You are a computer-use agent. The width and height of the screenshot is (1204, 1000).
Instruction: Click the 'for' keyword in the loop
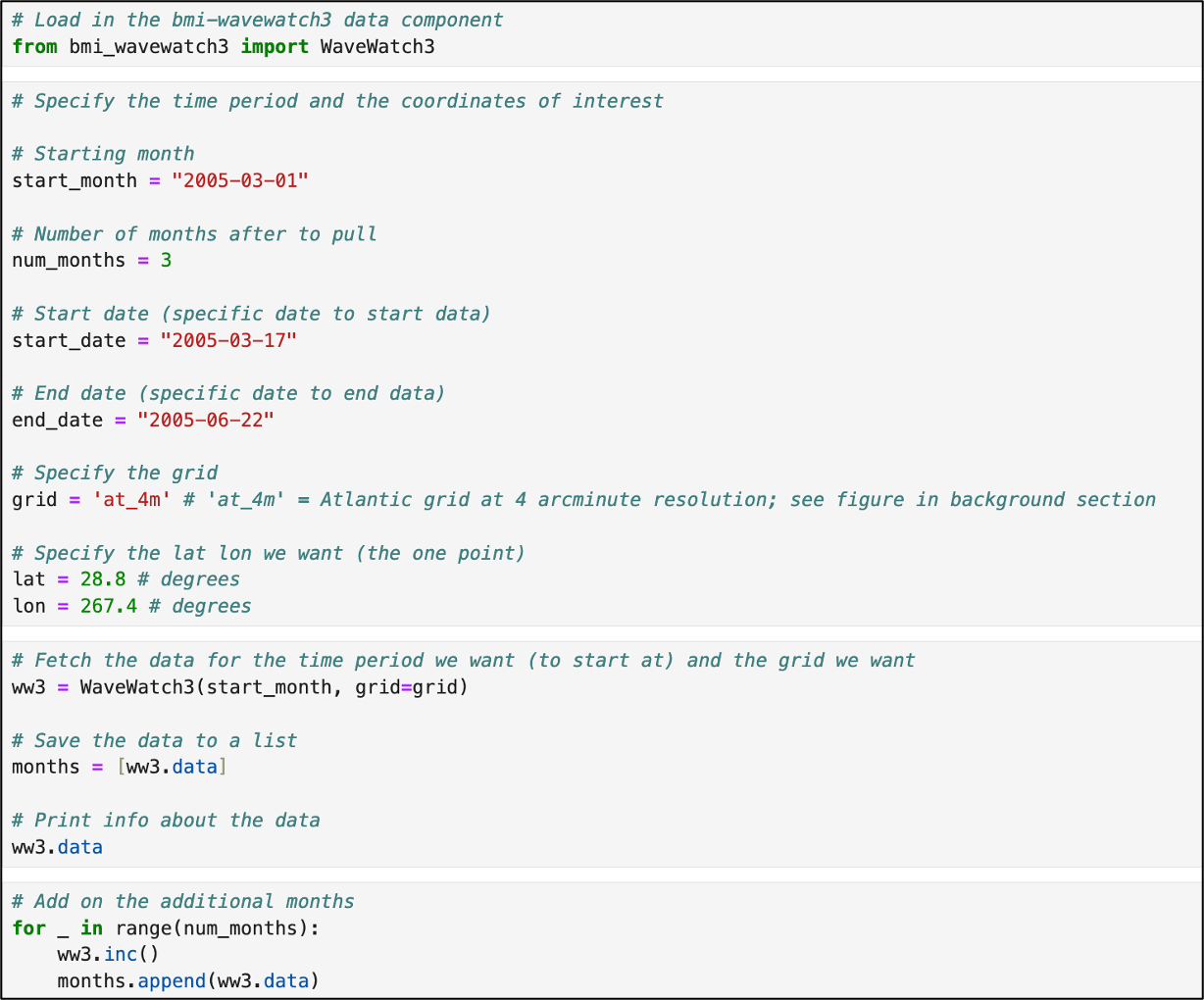tap(28, 927)
